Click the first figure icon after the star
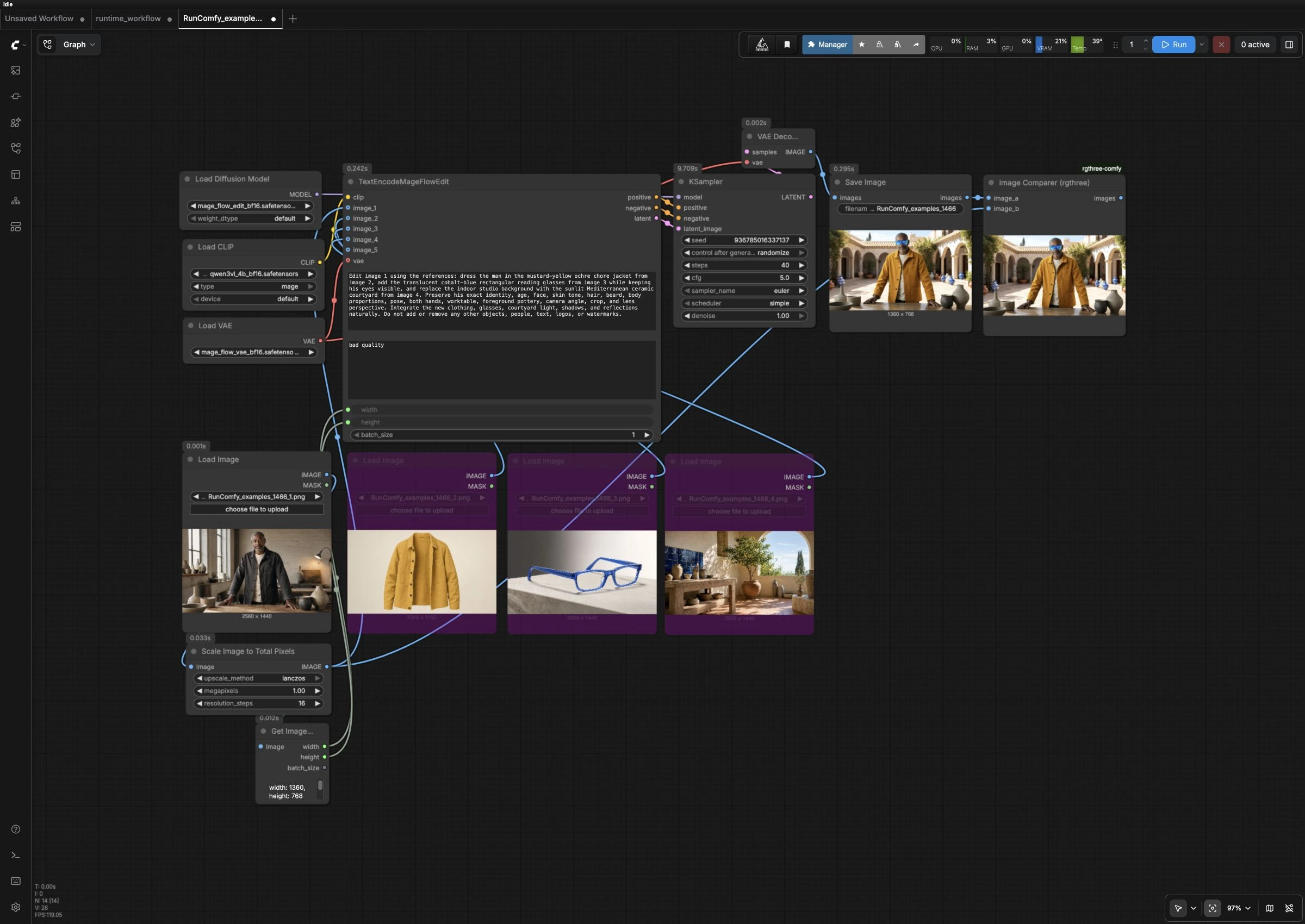 click(x=880, y=45)
